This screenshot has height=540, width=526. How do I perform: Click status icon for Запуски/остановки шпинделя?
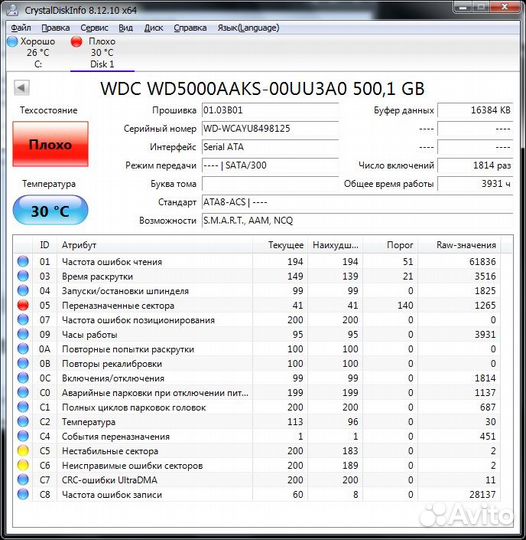pyautogui.click(x=23, y=291)
